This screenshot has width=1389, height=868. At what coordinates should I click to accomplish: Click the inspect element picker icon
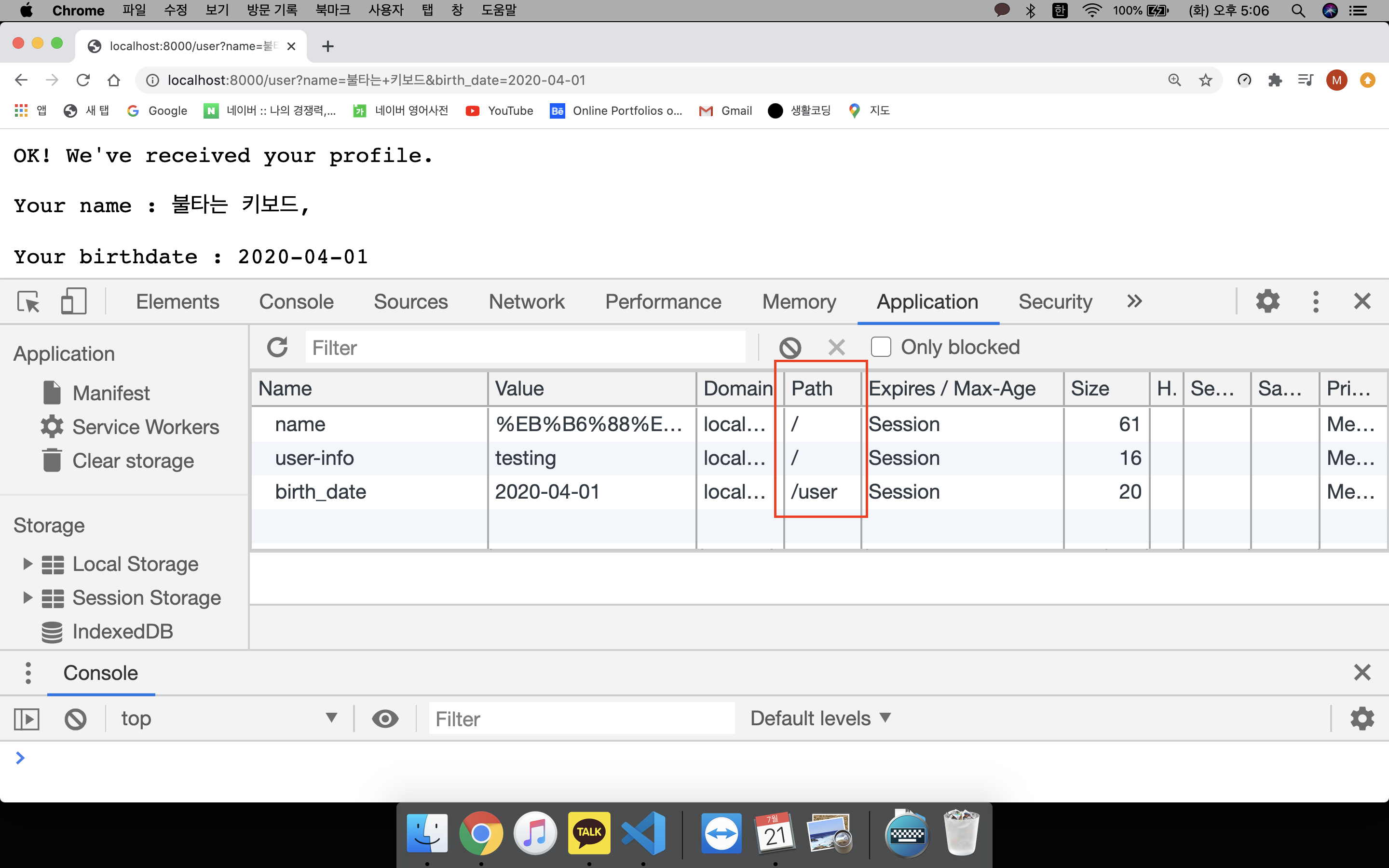coord(28,301)
